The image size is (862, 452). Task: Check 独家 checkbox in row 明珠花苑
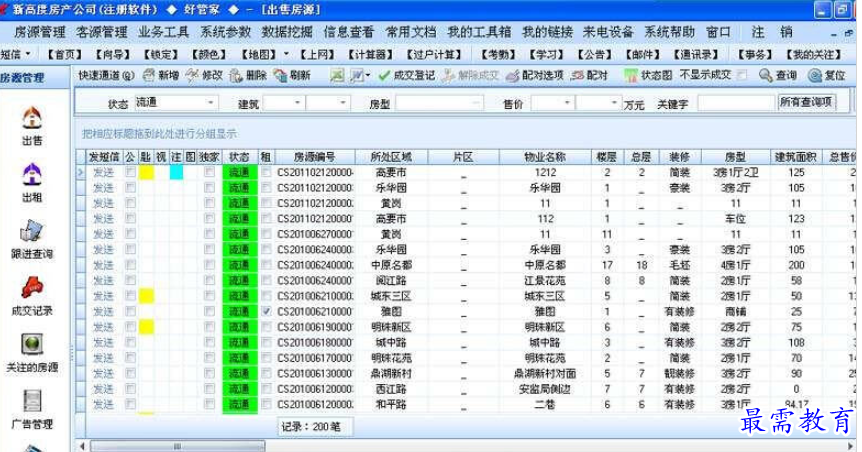pos(209,358)
